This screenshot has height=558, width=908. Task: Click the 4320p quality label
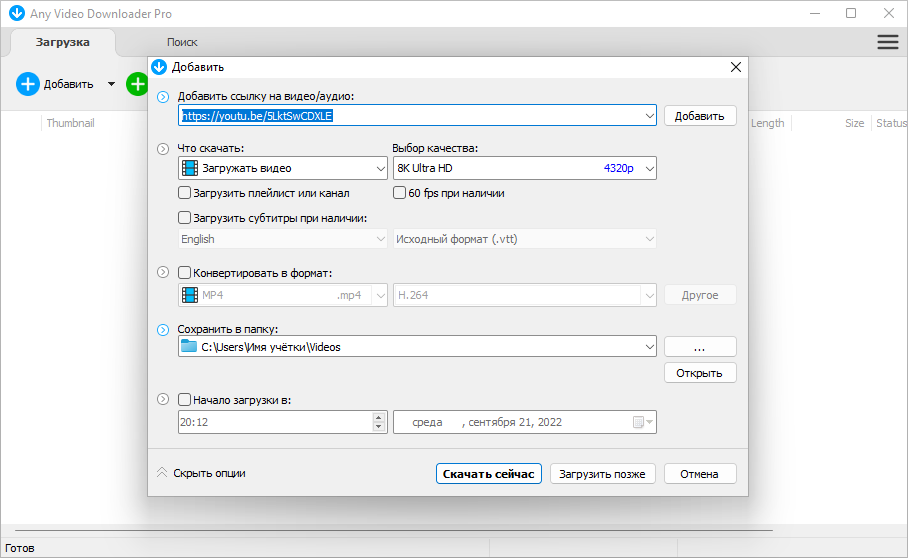coord(618,168)
